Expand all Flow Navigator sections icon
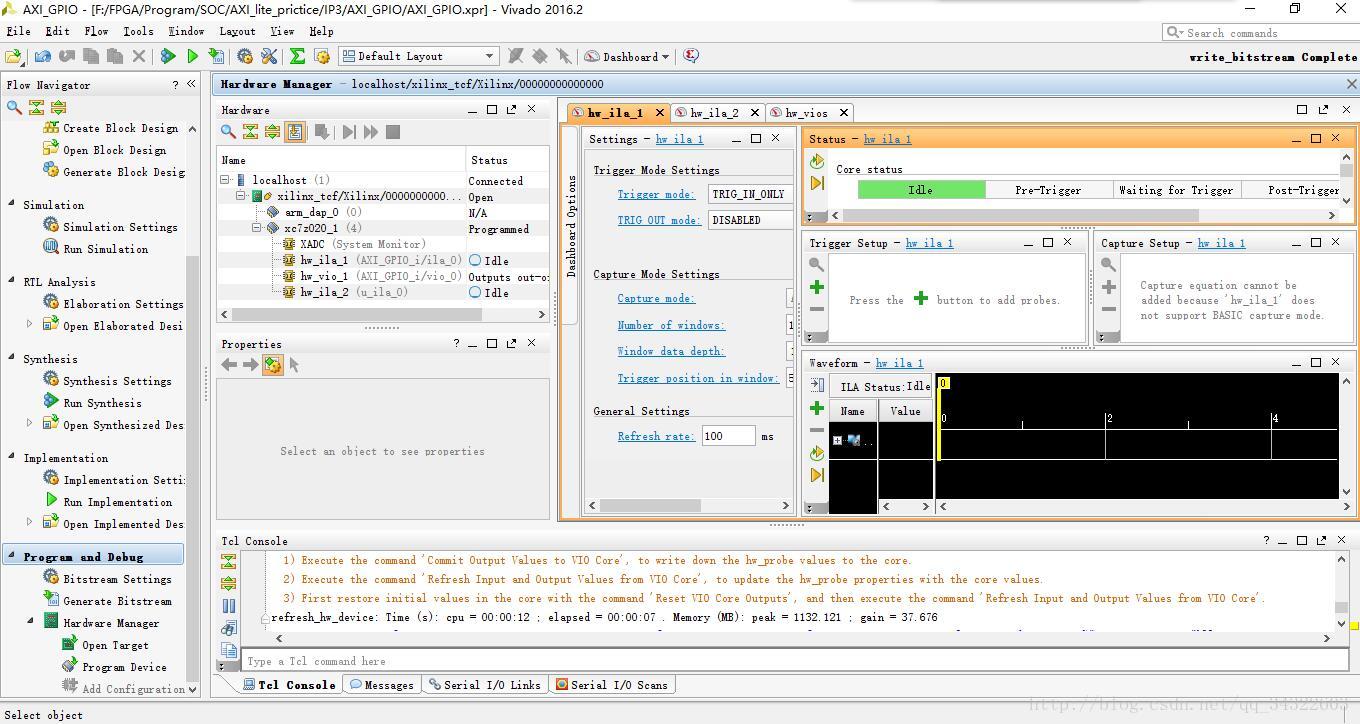This screenshot has height=724, width=1360. (x=58, y=107)
